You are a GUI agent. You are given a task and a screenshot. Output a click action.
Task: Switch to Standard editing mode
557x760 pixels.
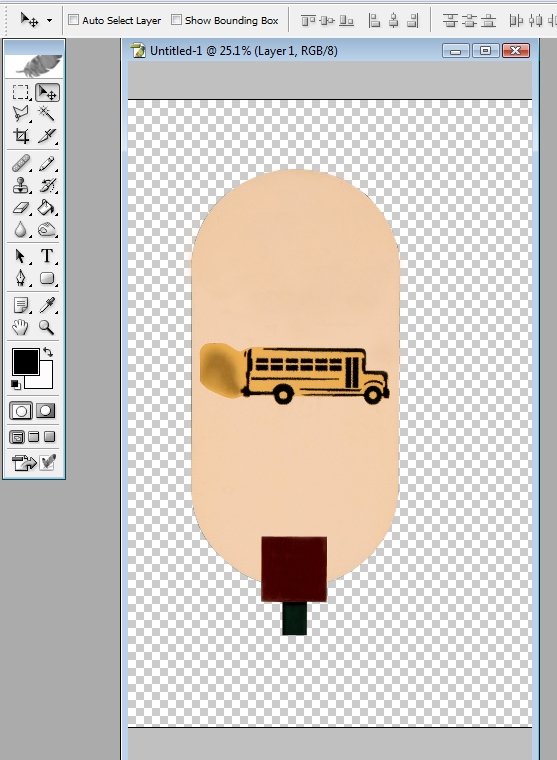click(21, 411)
